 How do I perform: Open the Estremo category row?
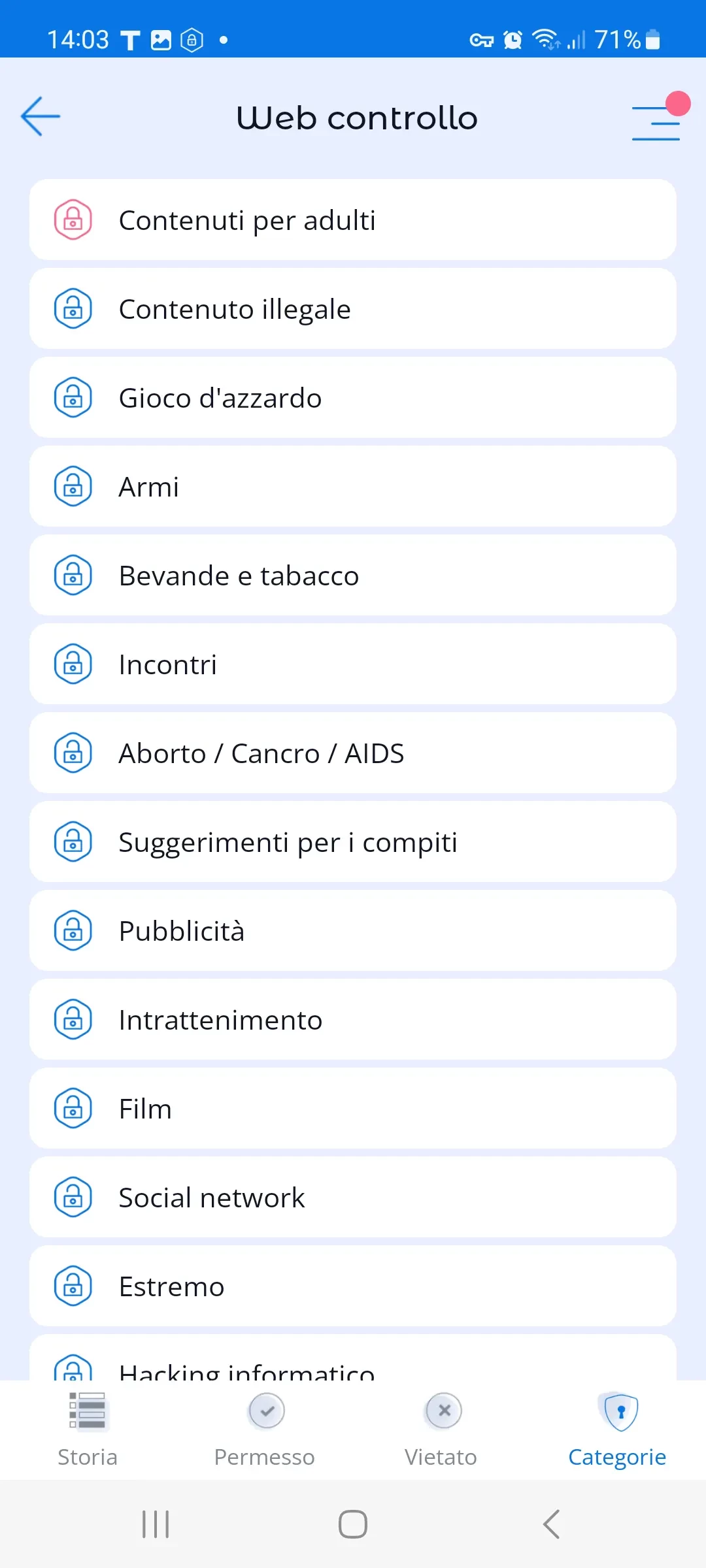point(353,1286)
